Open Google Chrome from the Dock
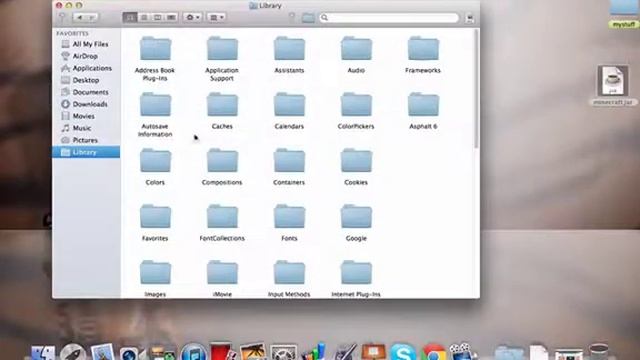640x360 pixels. click(433, 353)
